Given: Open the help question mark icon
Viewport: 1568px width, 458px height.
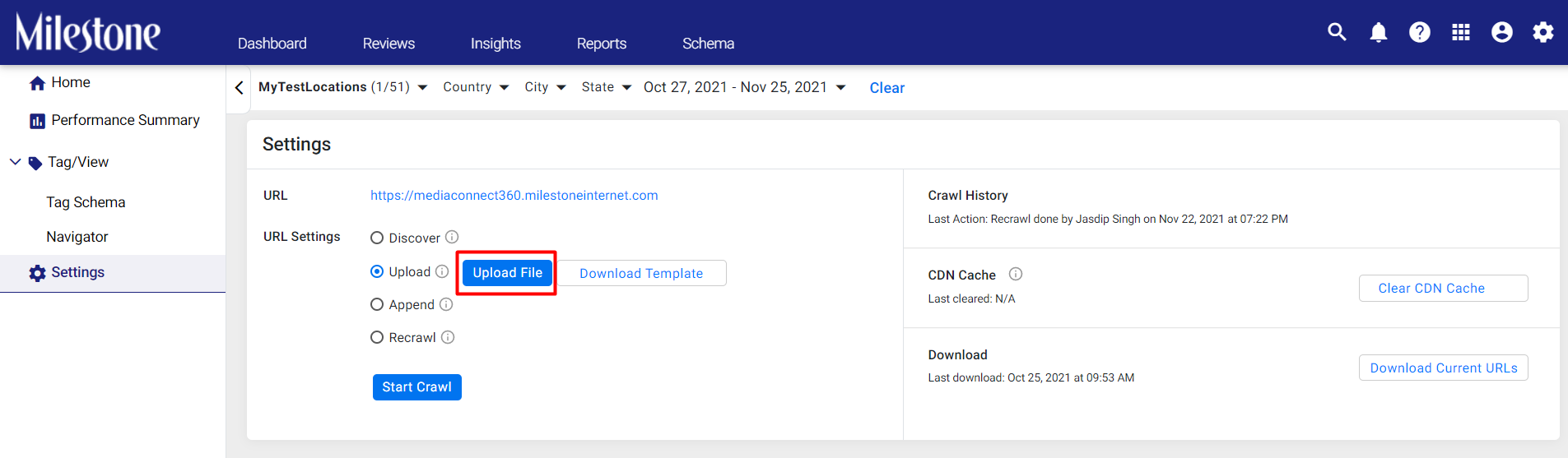Looking at the screenshot, I should click(1419, 32).
